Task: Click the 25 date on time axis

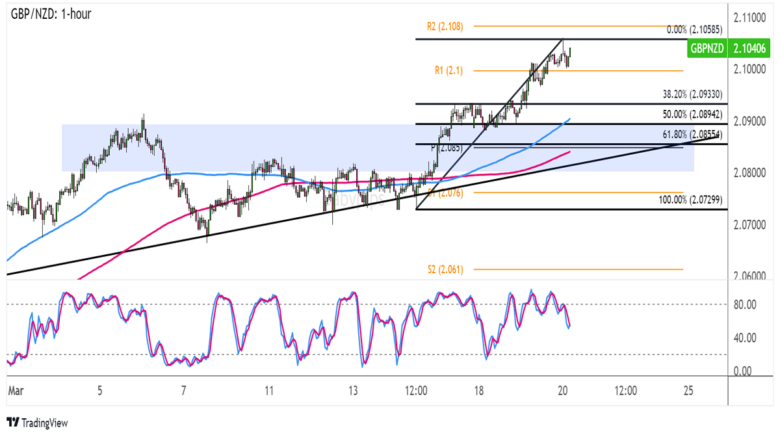Action: pyautogui.click(x=688, y=390)
